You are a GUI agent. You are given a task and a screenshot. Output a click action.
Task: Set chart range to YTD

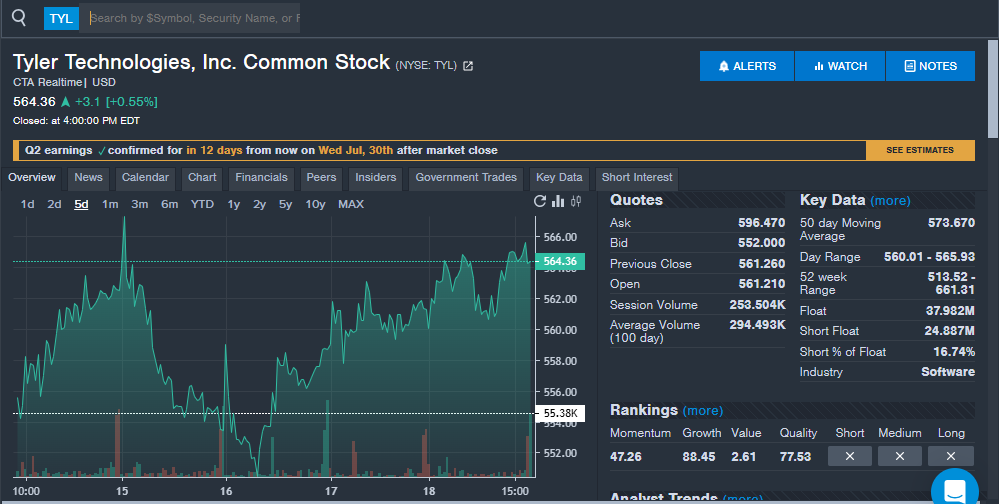click(x=202, y=205)
